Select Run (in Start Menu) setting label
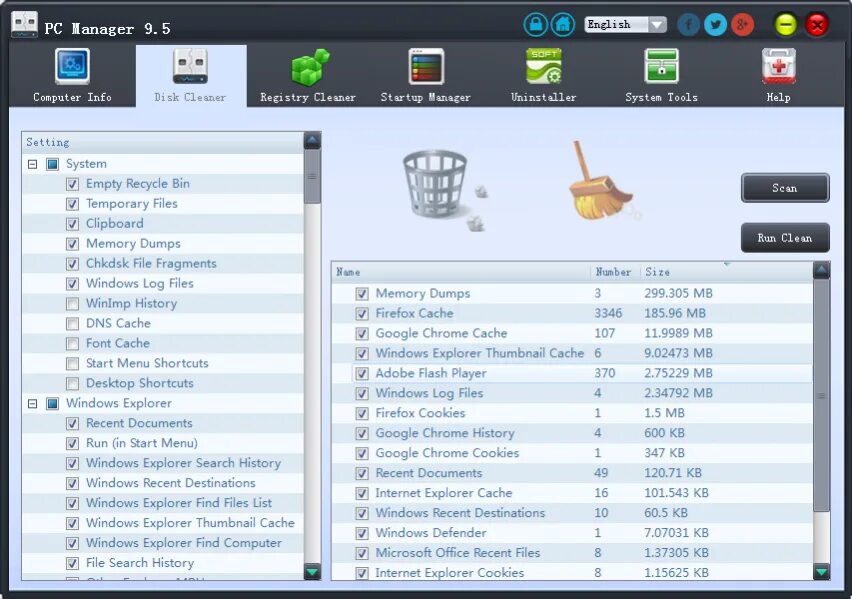The height and width of the screenshot is (599, 852). (x=142, y=444)
